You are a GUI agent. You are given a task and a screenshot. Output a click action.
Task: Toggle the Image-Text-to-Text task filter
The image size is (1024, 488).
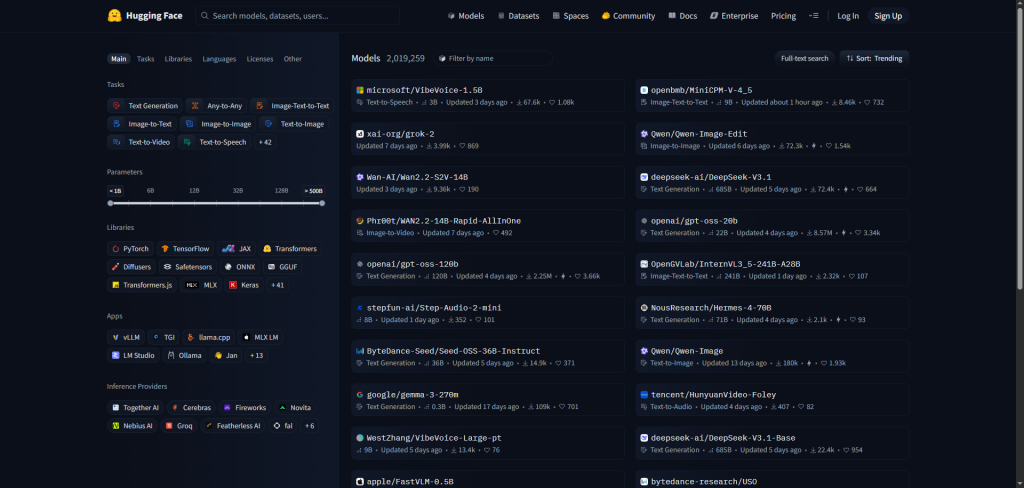[292, 106]
